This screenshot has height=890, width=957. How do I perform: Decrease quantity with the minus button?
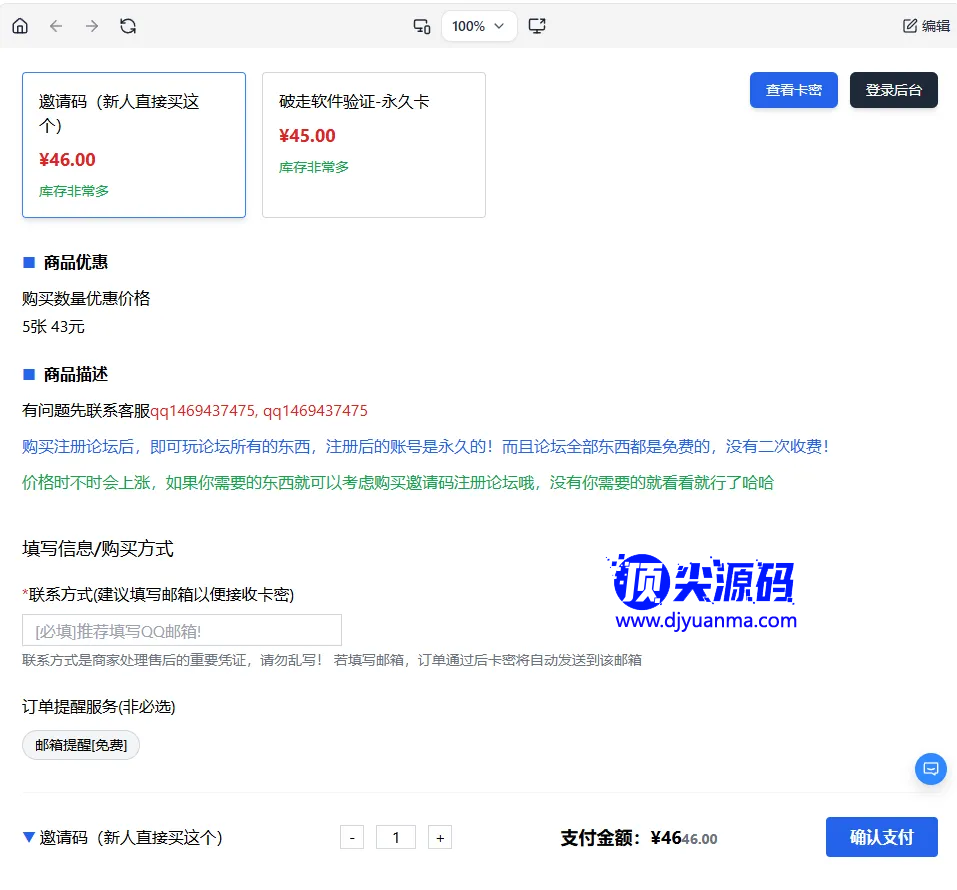coord(352,838)
